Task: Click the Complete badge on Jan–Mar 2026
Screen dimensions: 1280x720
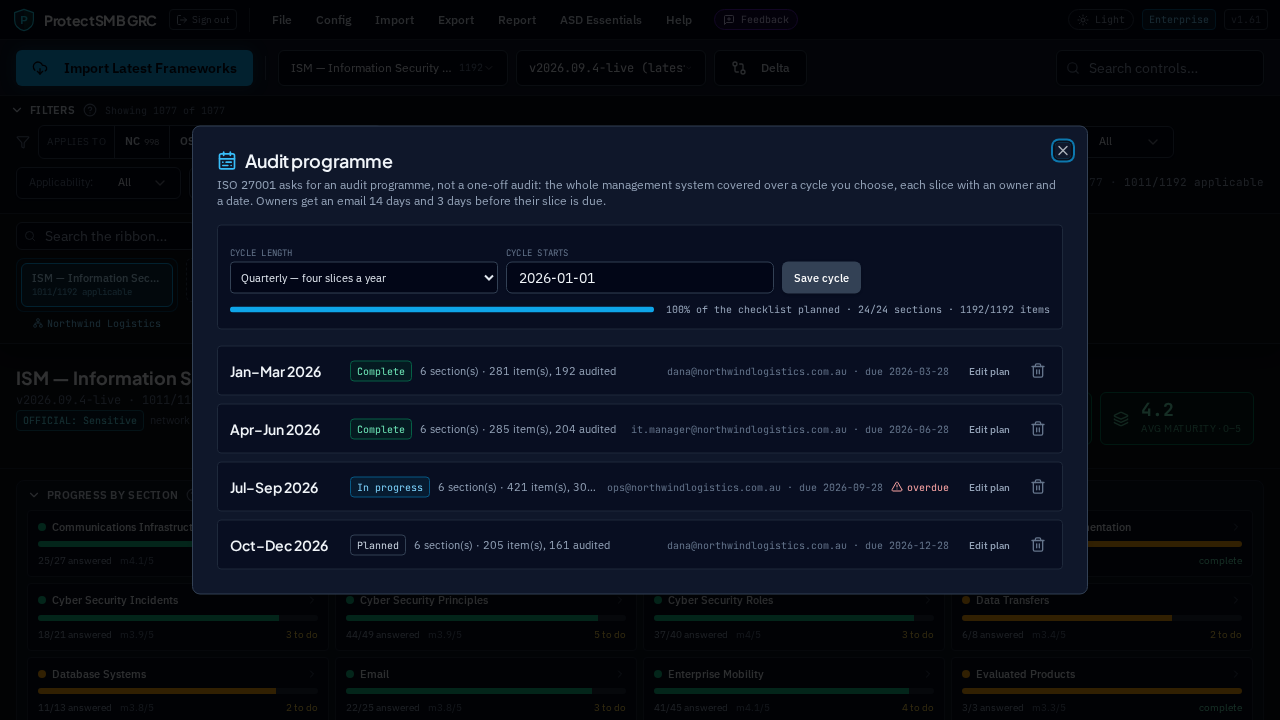Action: pos(381,371)
